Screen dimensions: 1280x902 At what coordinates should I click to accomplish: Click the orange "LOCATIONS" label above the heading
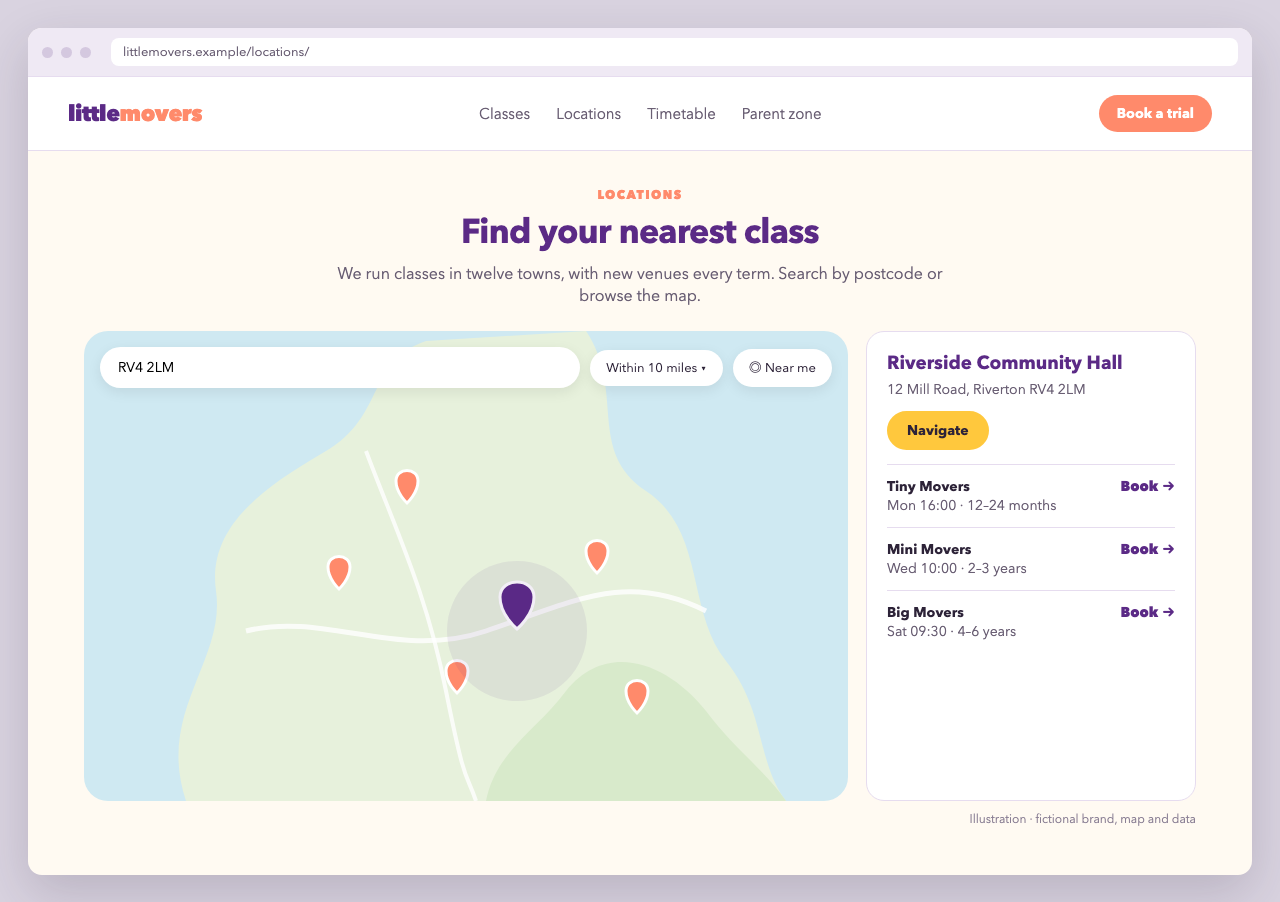point(640,195)
